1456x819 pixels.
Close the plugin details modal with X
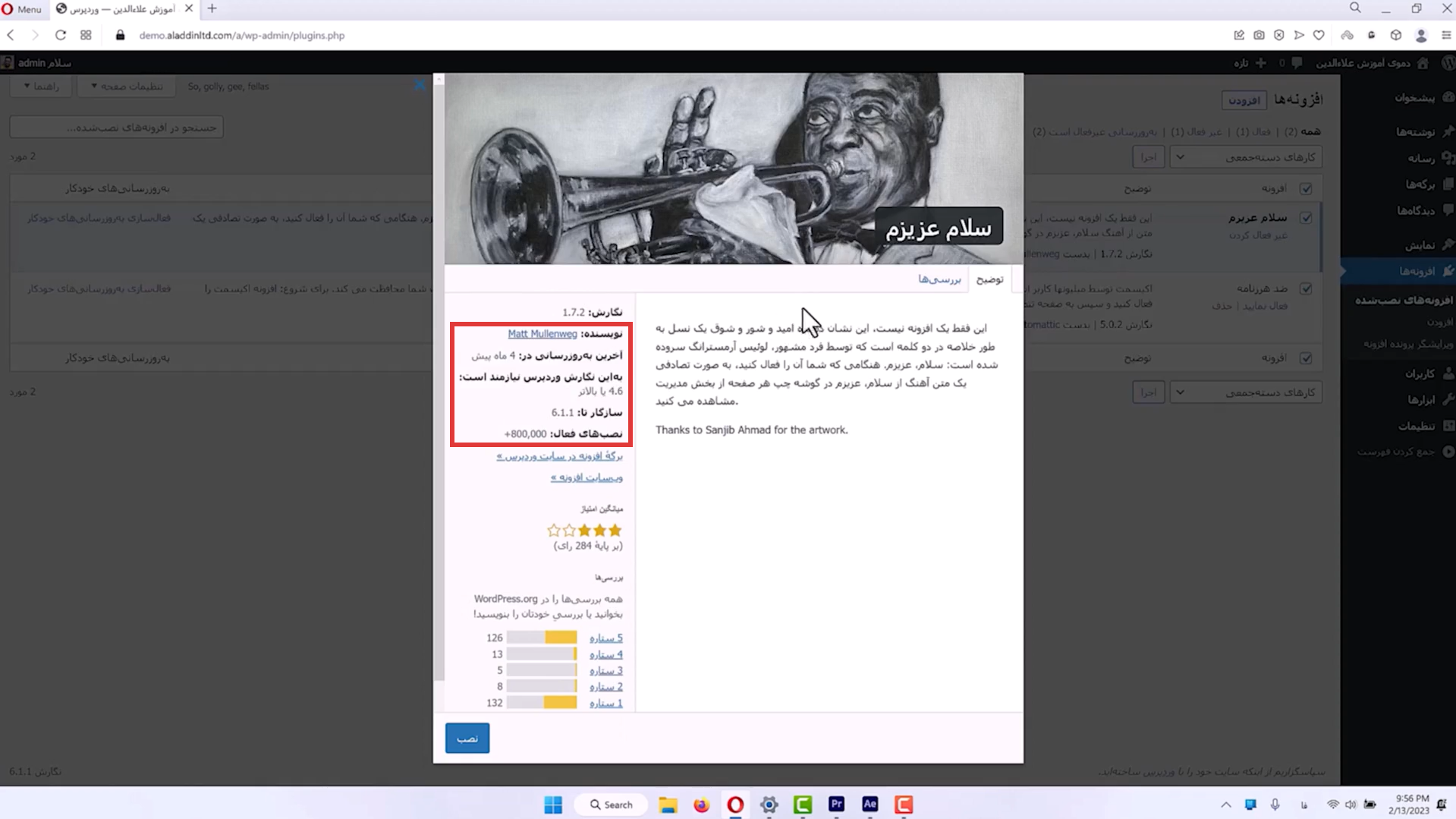[x=420, y=86]
